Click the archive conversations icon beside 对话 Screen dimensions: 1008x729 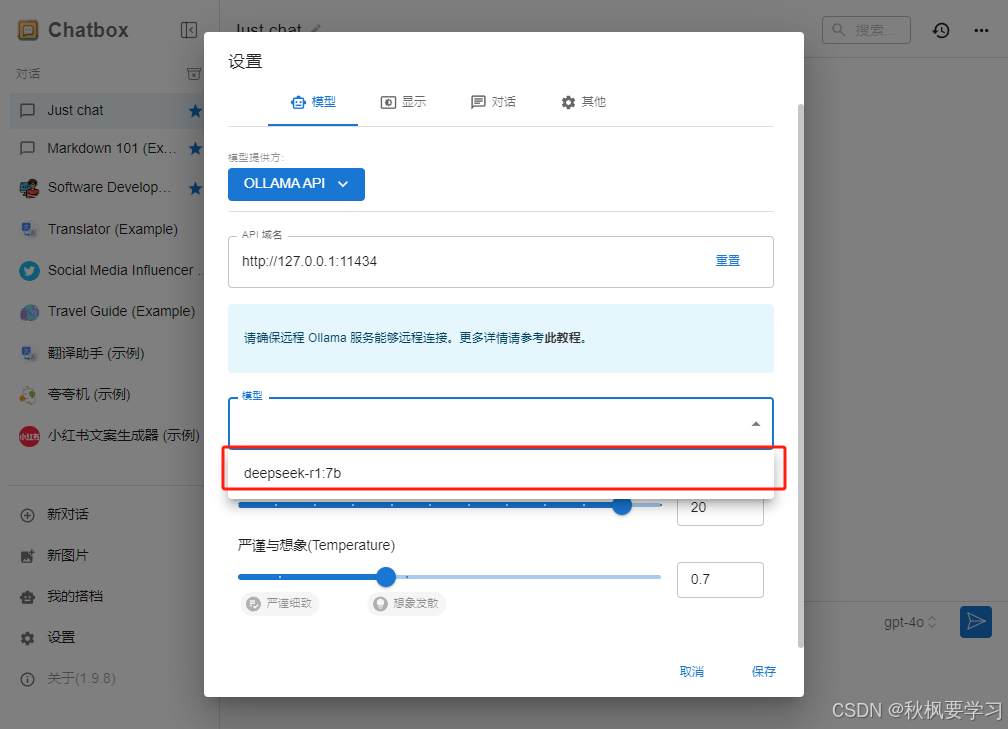(x=194, y=74)
